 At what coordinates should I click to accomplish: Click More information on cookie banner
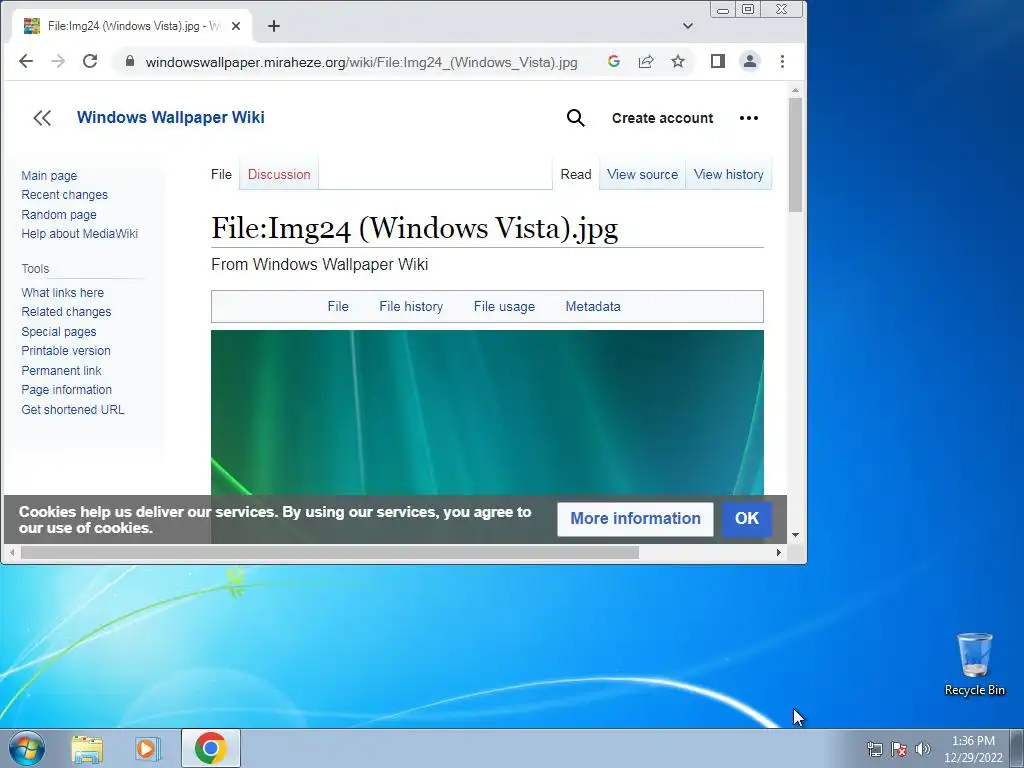[635, 519]
